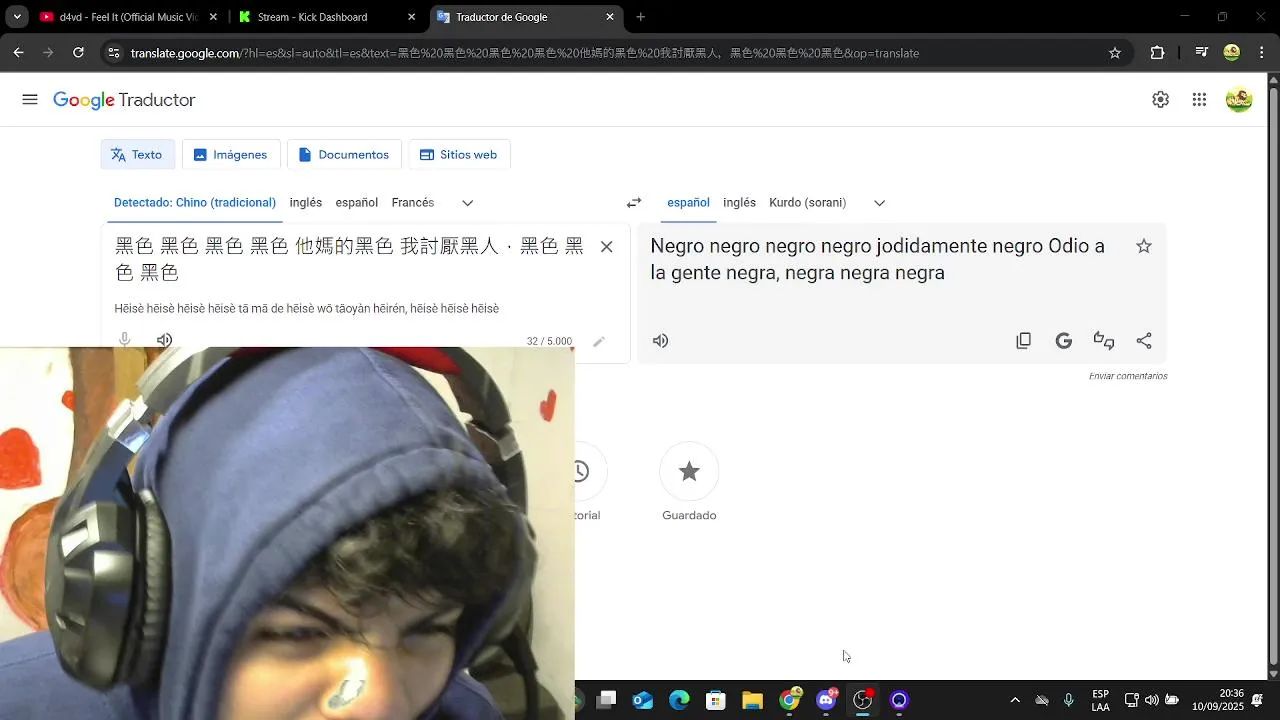Screen dimensions: 1280x720
Task: Choose inglés as source language
Action: pos(306,203)
